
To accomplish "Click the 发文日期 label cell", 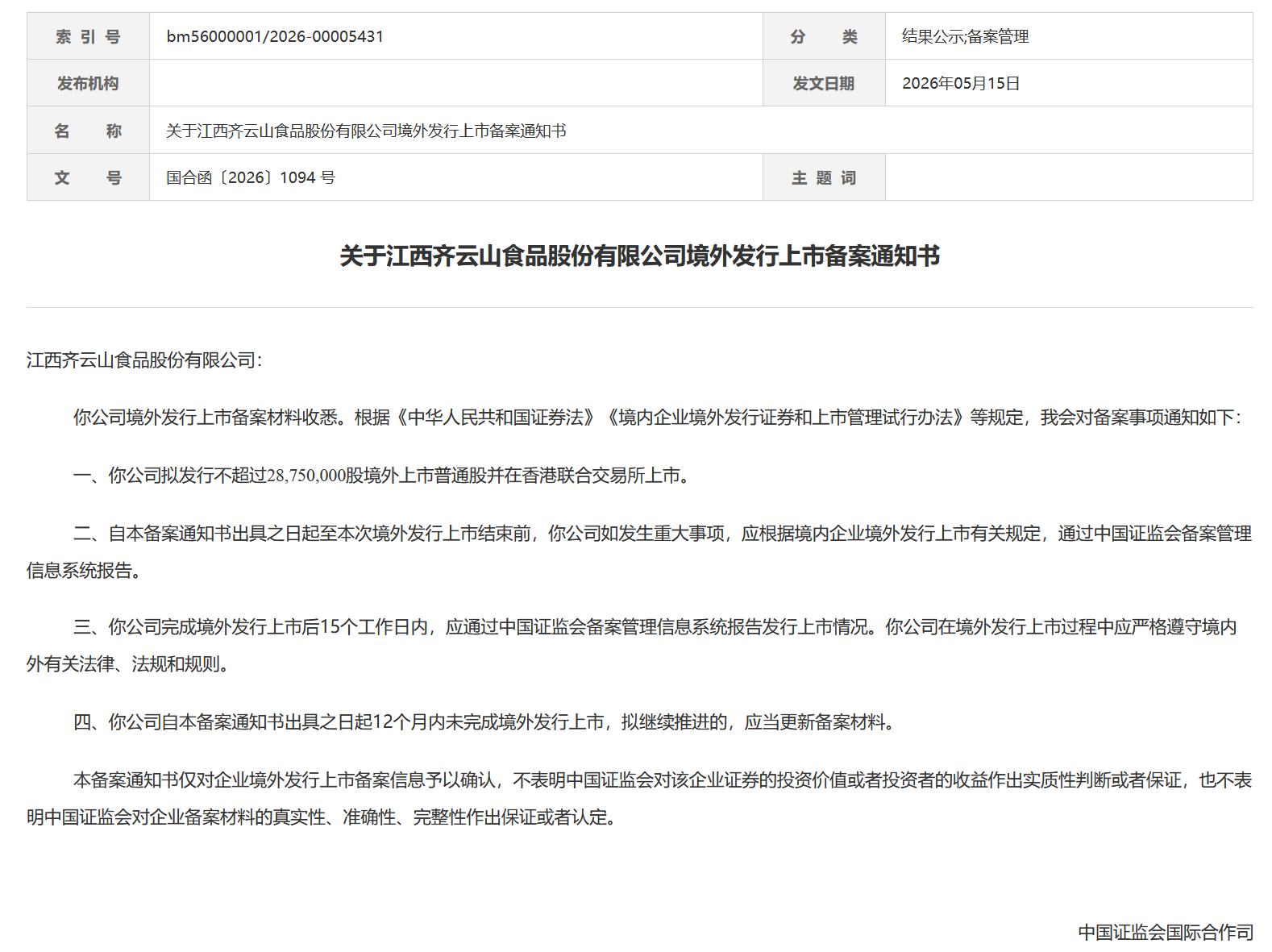I will click(824, 83).
